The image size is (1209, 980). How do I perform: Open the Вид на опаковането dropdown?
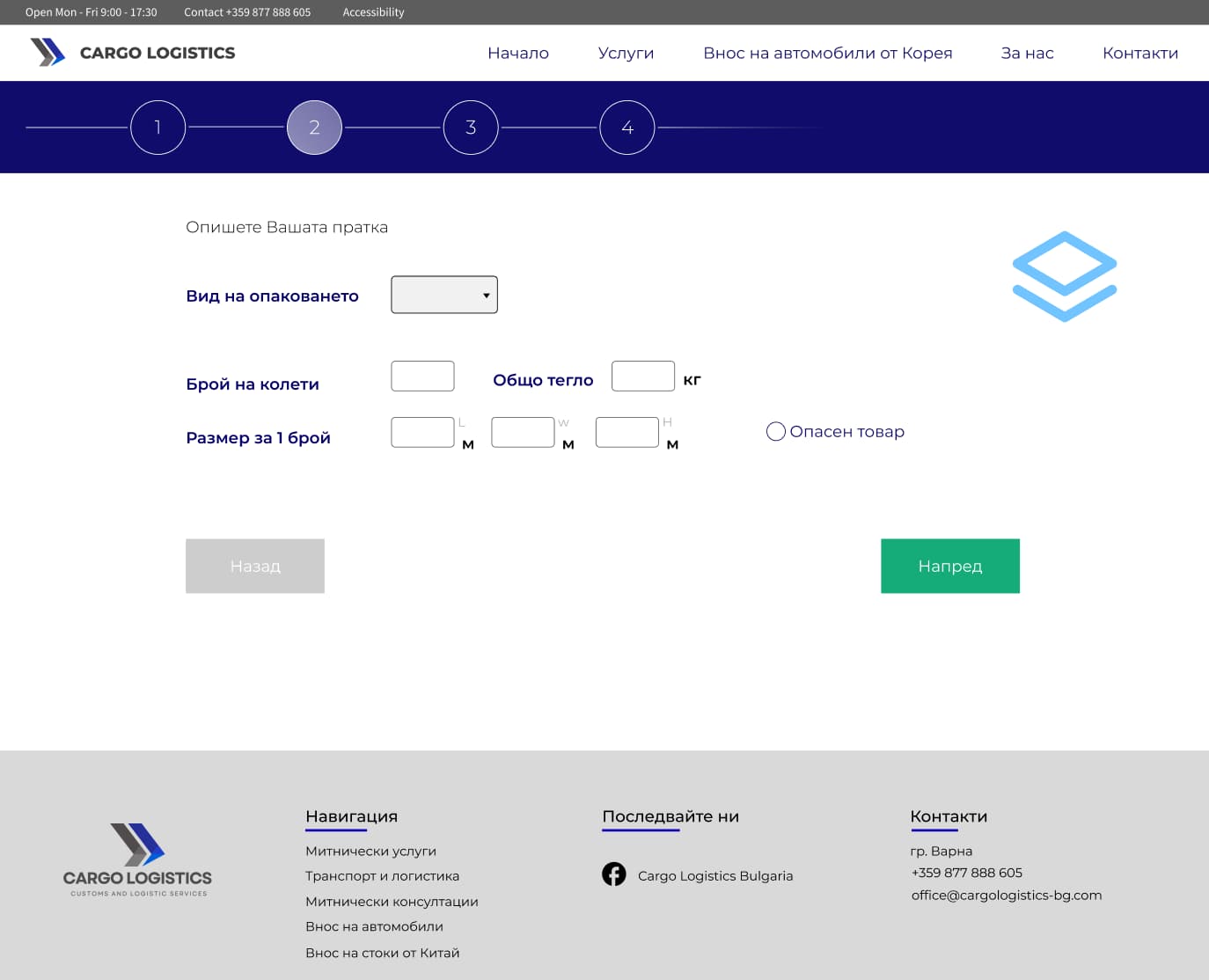click(444, 295)
